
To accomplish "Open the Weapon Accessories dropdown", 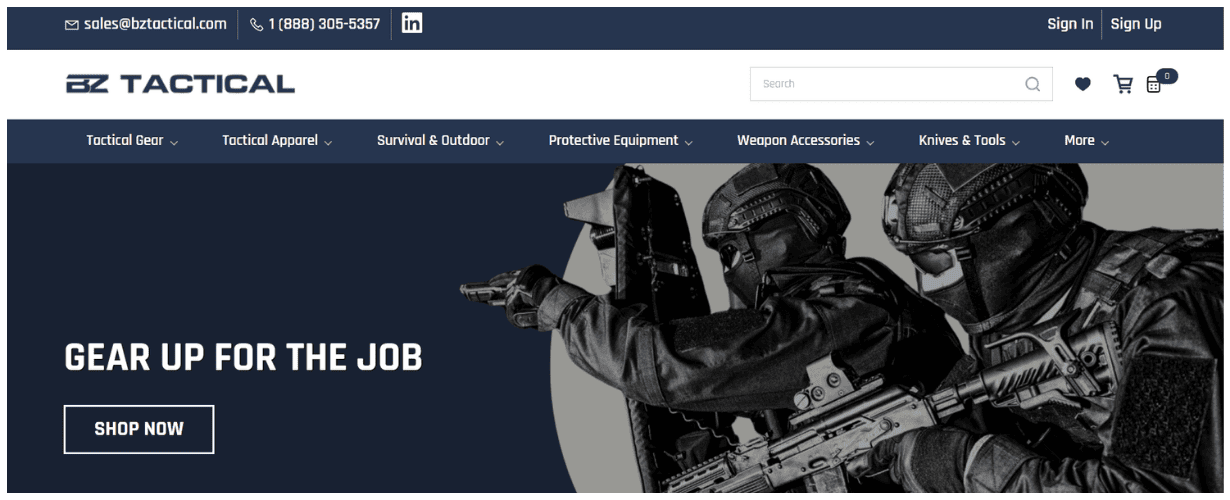I will point(805,141).
